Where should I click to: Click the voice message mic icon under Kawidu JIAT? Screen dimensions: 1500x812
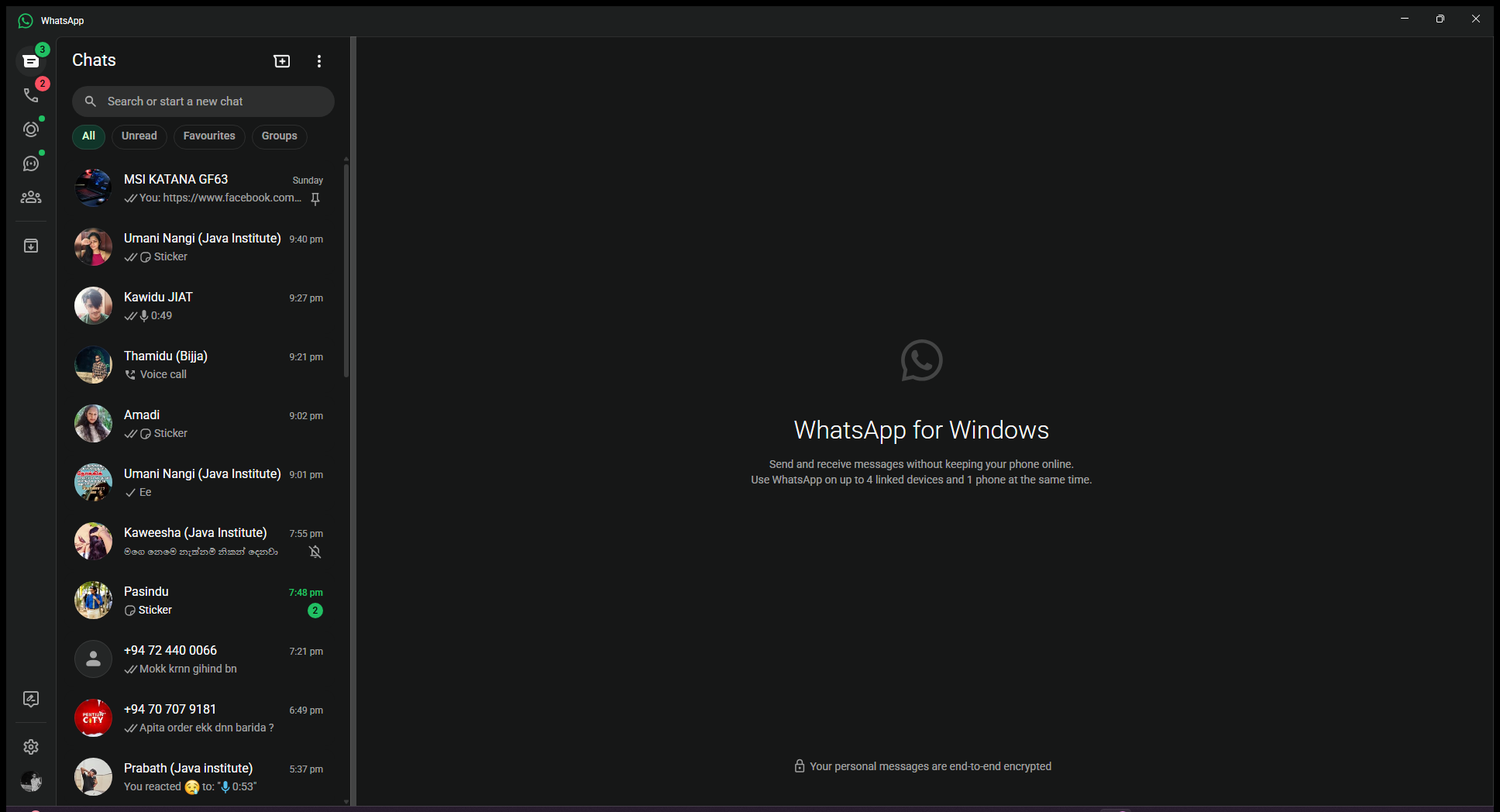[x=144, y=316]
